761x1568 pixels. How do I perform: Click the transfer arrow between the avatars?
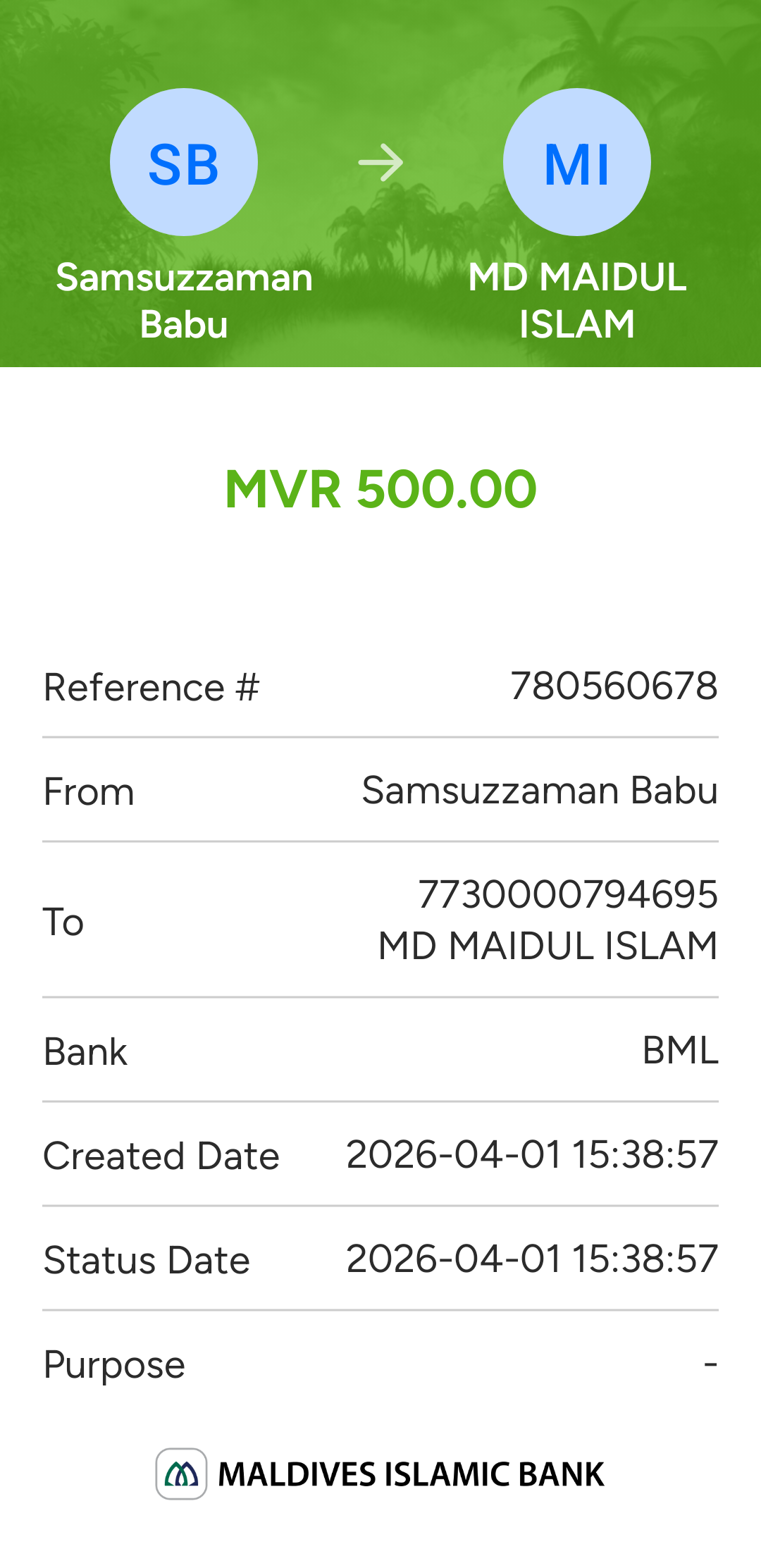[380, 163]
